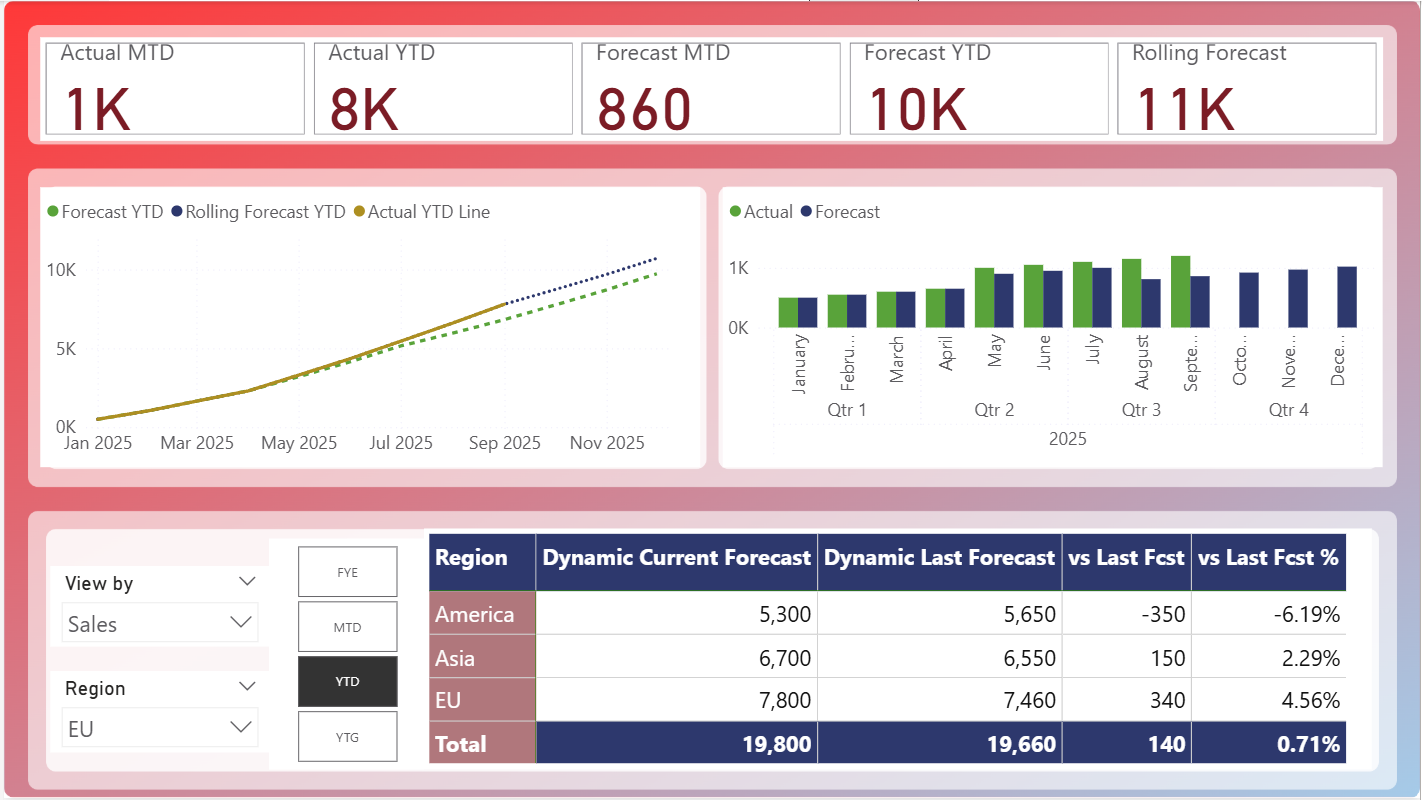Click the October forecast bar
Screen dimensions: 1422x800
click(x=1249, y=300)
